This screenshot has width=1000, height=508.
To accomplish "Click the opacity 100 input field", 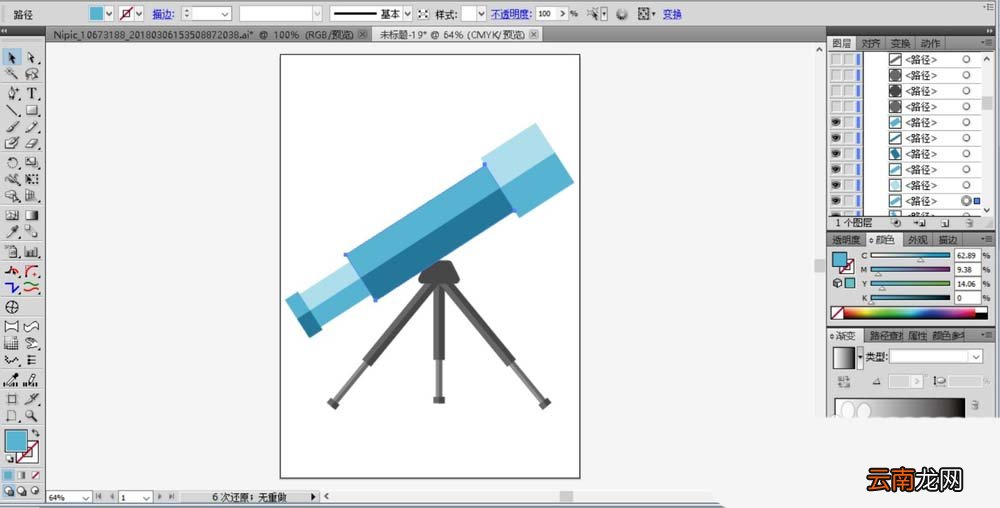I will [x=546, y=13].
